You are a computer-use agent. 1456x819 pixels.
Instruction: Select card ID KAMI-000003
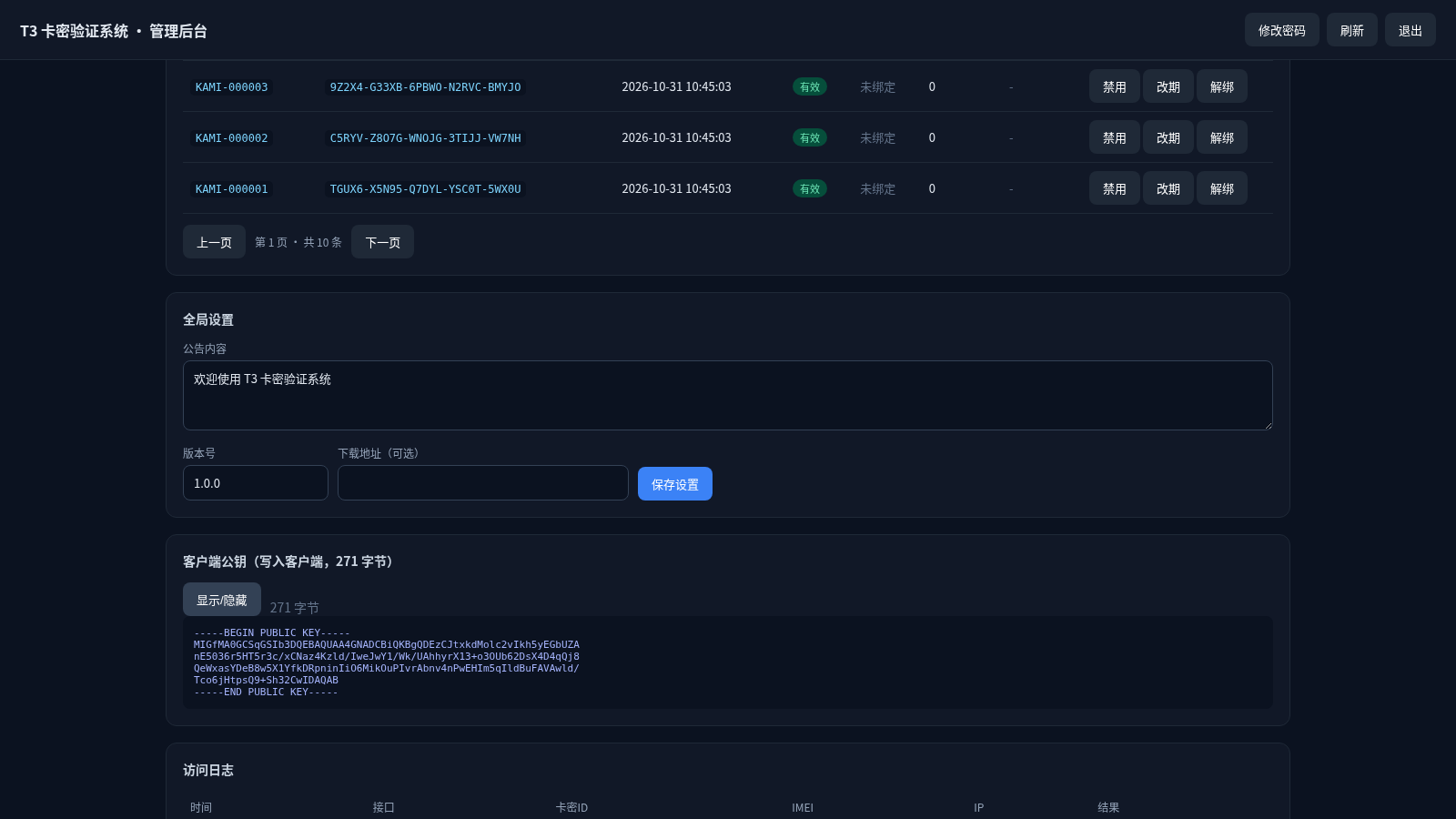[x=231, y=87]
